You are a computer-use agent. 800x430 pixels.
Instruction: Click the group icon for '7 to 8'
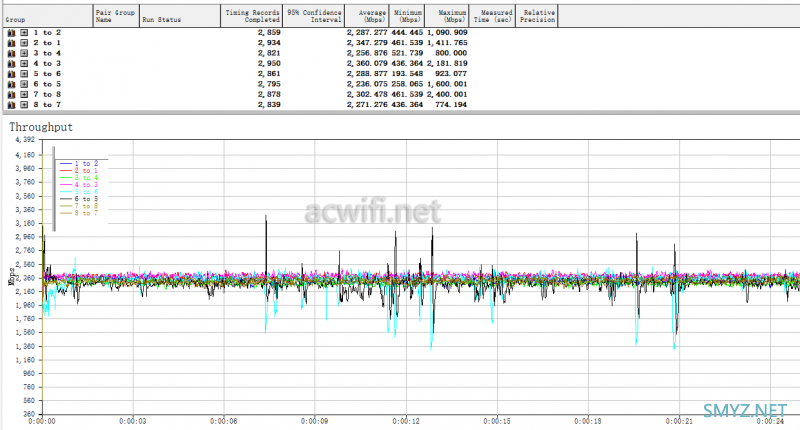(x=11, y=94)
